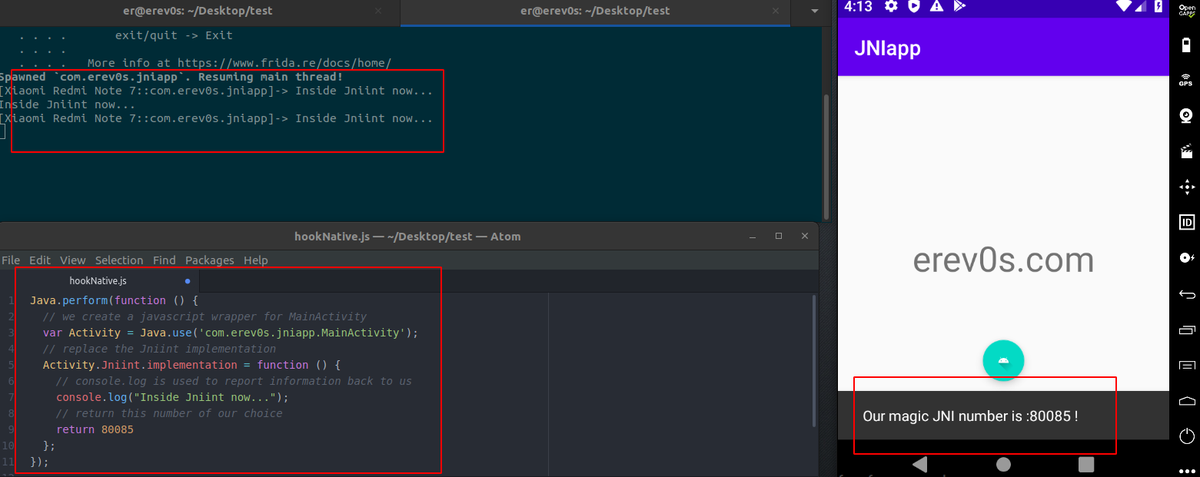Screen dimensions: 1200x477
Task: Open the View menu in Atom
Action: (x=72, y=260)
